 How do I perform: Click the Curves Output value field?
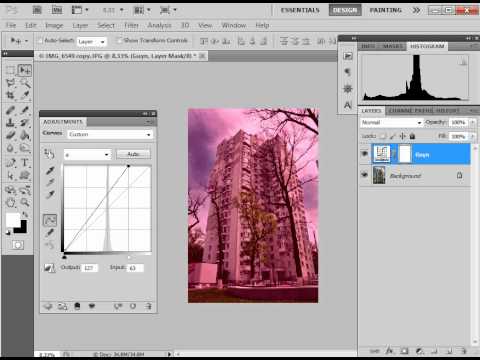point(90,268)
